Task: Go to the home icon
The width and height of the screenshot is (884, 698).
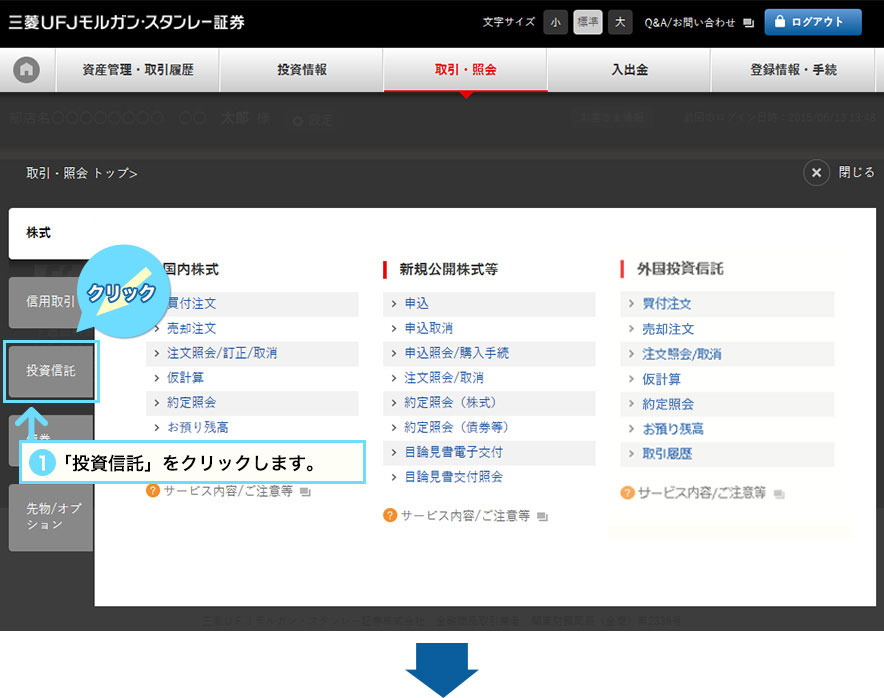Action: click(26, 70)
